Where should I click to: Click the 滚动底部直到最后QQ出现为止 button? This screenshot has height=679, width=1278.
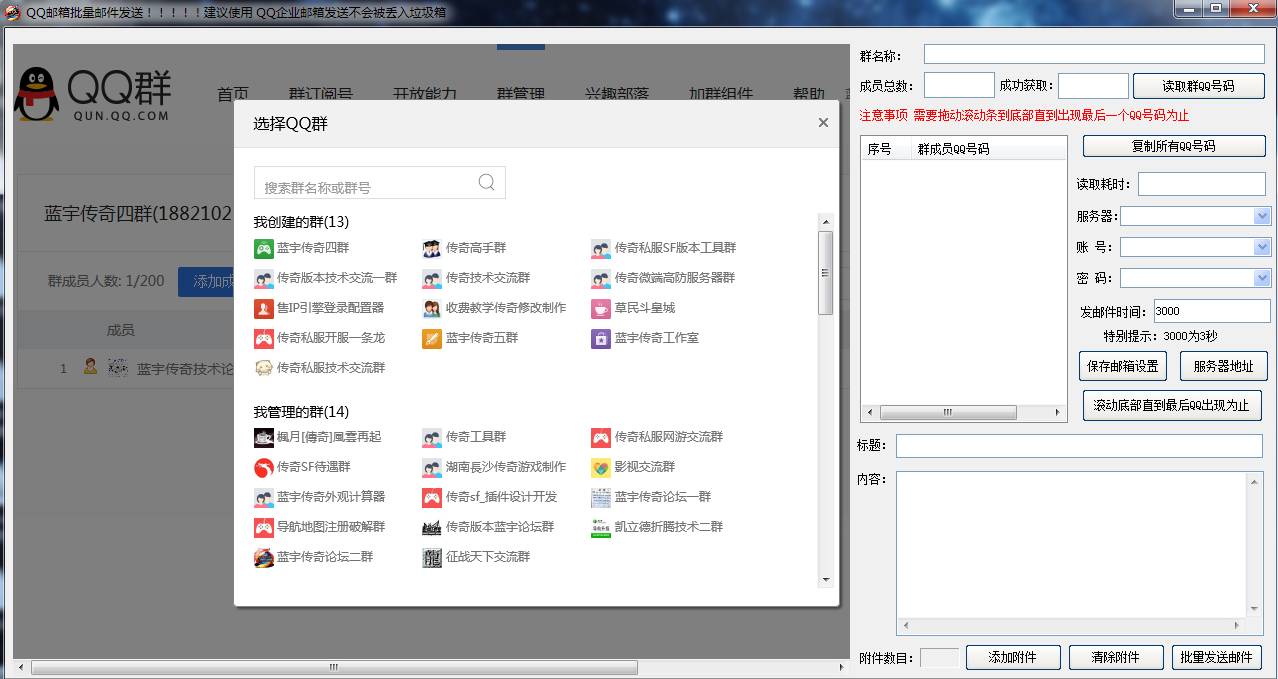click(x=1172, y=405)
